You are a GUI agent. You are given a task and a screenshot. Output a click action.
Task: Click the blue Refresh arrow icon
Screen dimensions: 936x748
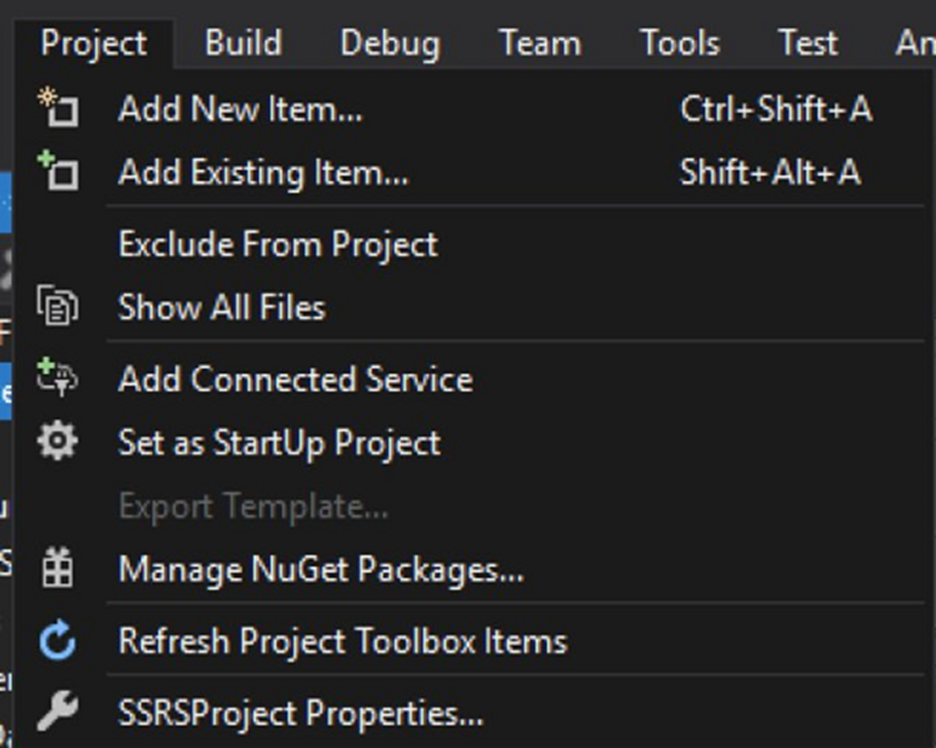[57, 640]
